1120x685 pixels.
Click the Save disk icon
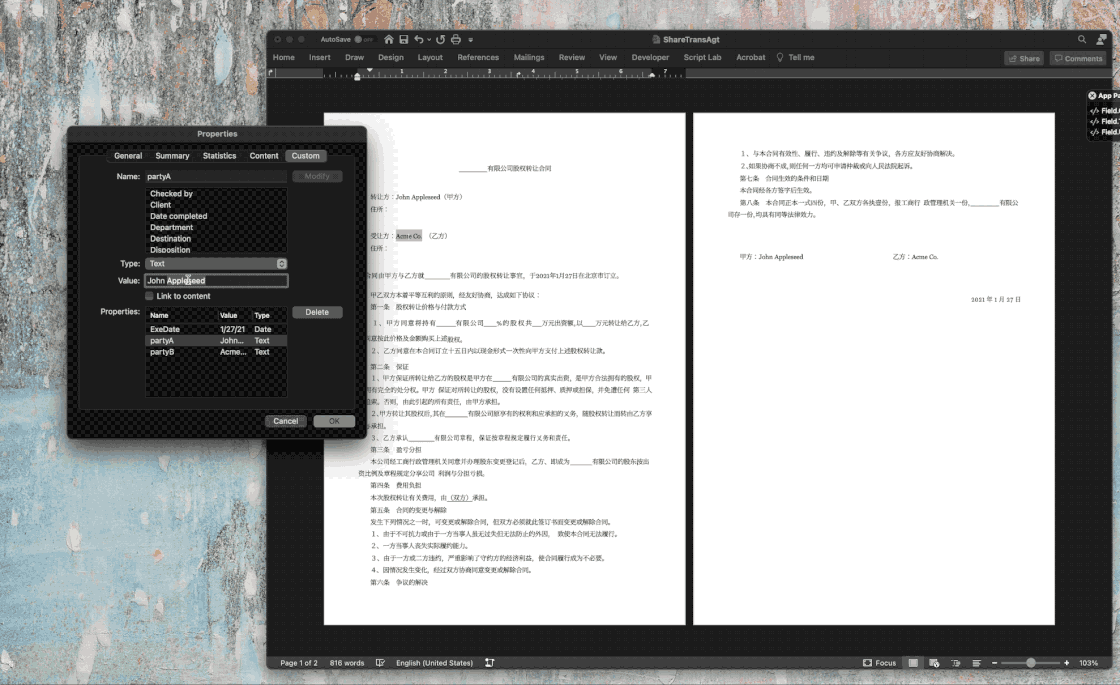(404, 39)
